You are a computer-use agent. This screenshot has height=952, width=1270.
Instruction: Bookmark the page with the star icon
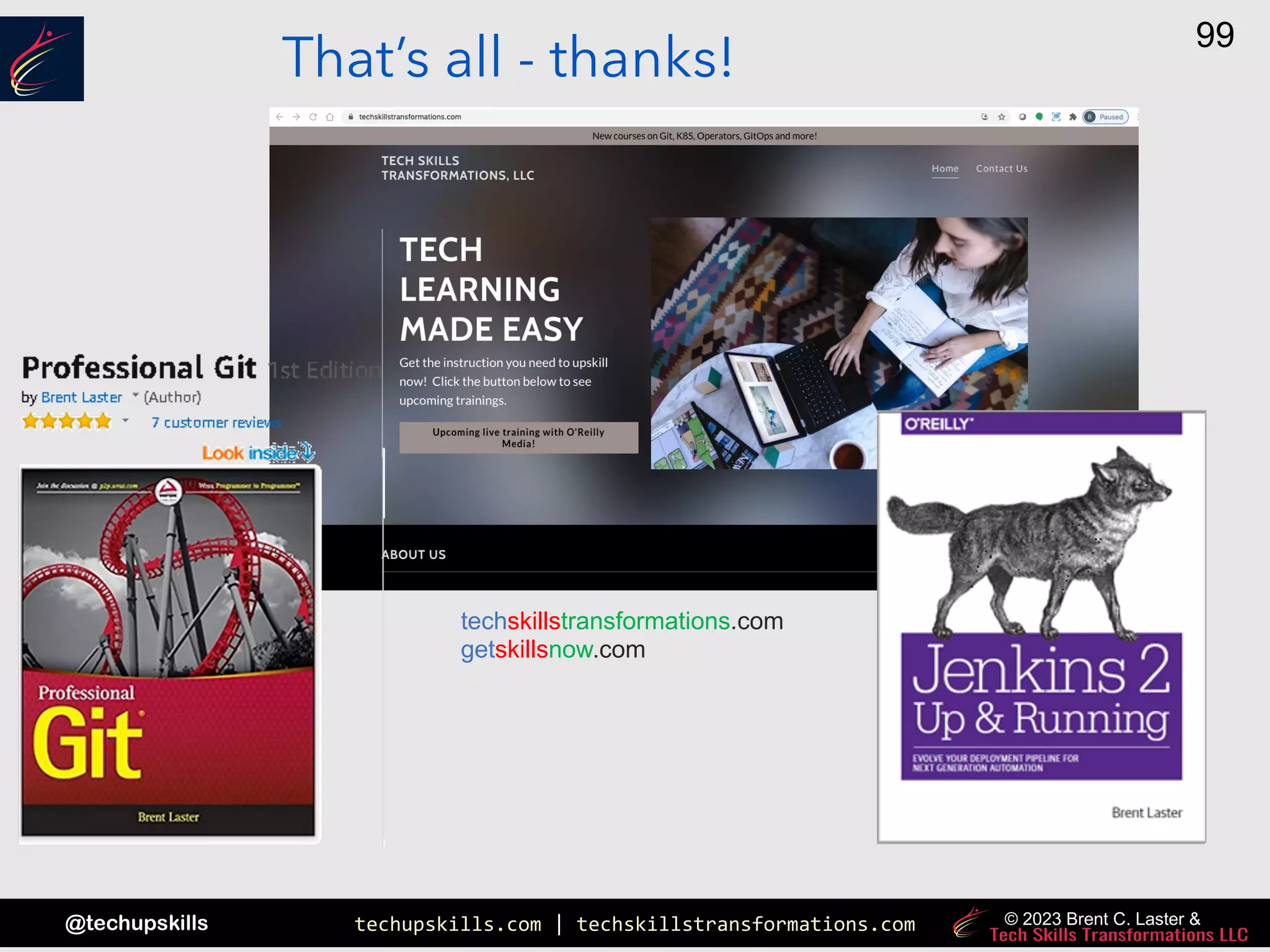pyautogui.click(x=1001, y=117)
